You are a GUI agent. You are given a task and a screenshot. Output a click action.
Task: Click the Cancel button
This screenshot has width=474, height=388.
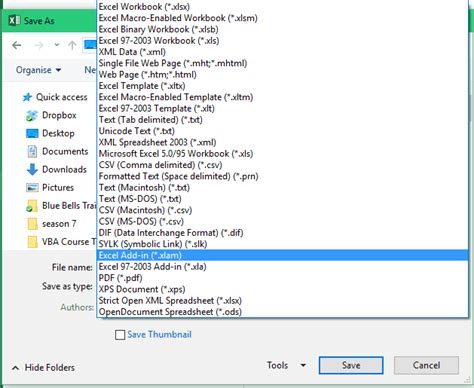[x=426, y=365]
